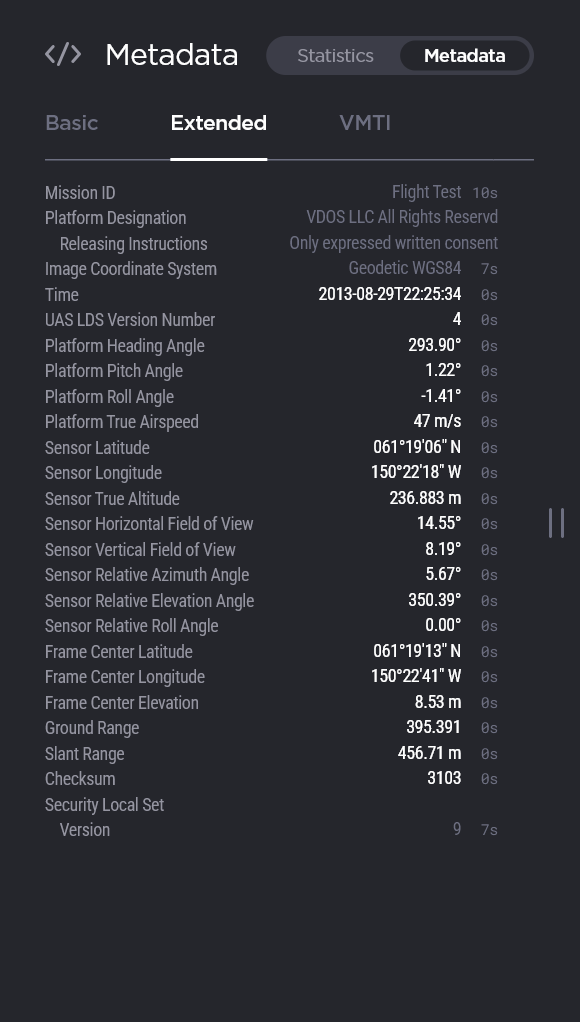Select the Slant Range row label
Viewport: 580px width, 1022px height.
(85, 754)
